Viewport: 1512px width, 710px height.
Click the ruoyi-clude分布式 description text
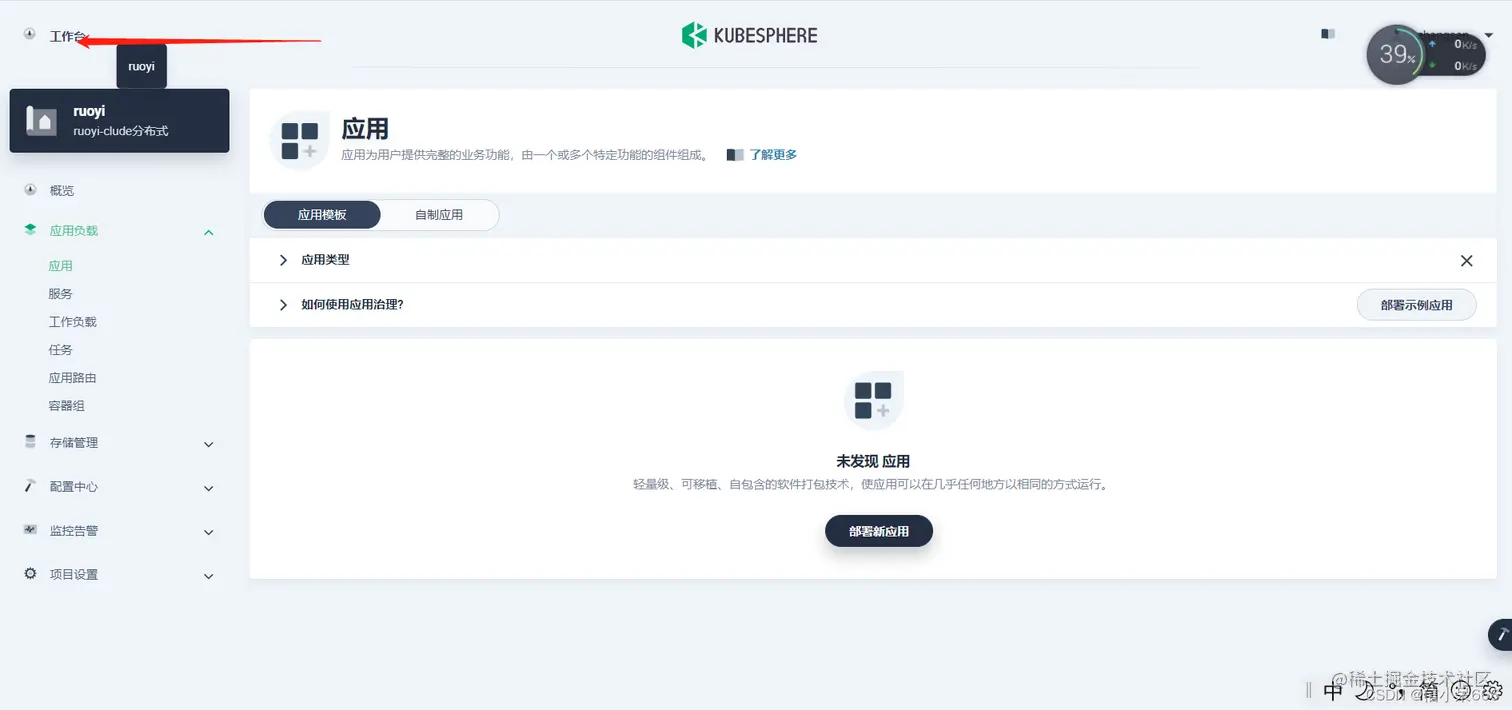[120, 131]
